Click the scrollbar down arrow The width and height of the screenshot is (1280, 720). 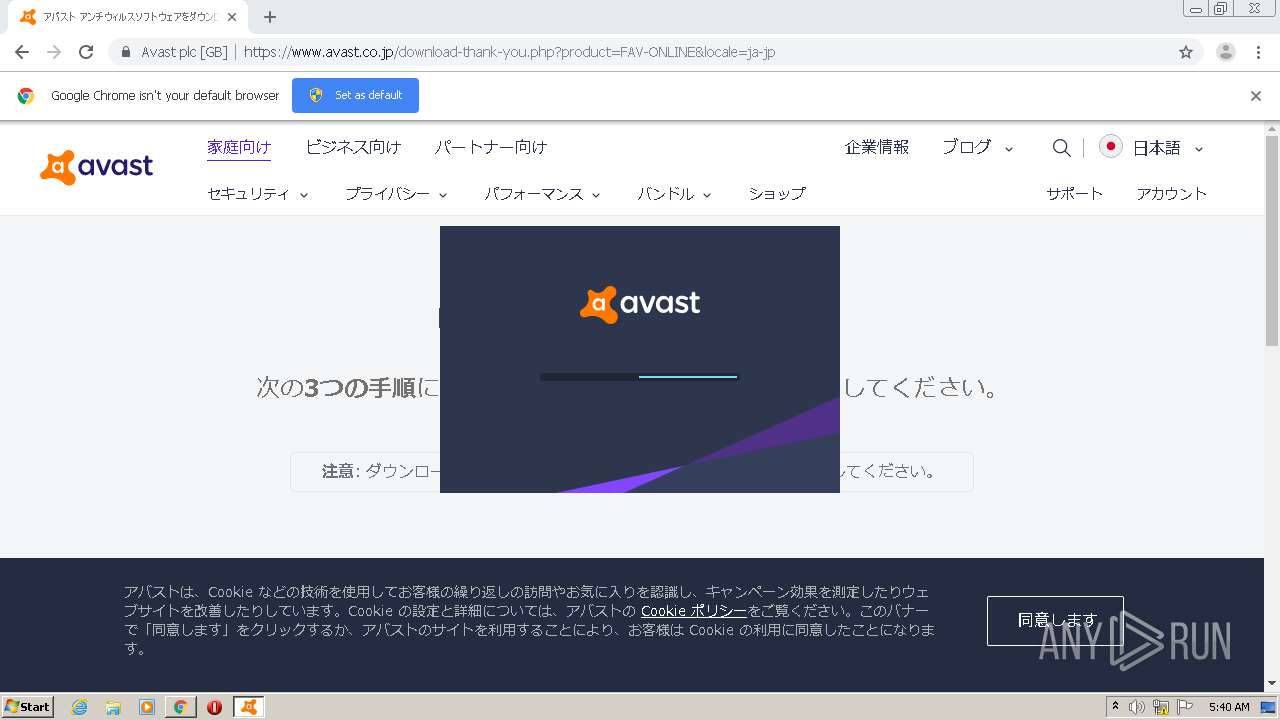pyautogui.click(x=1272, y=684)
